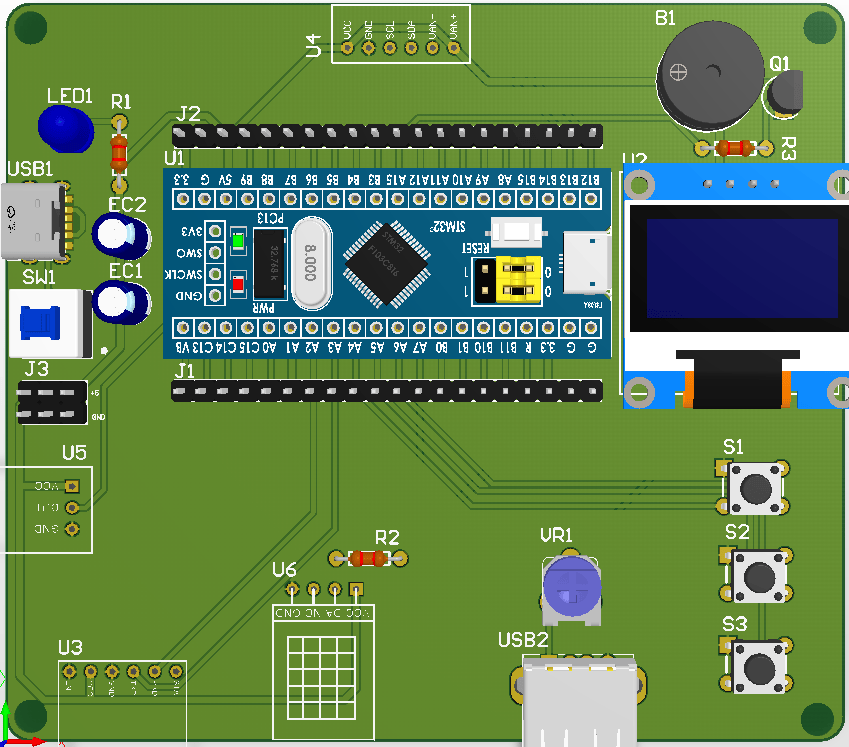Select the J1 pin header row
The height and width of the screenshot is (747, 849).
(x=387, y=391)
